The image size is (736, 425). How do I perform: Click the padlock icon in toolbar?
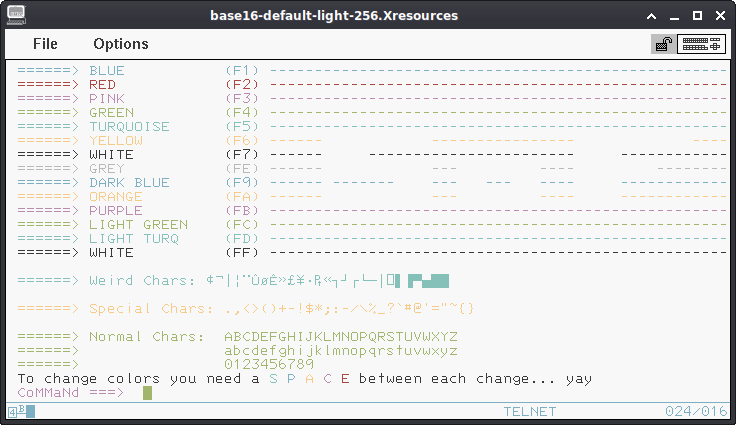[664, 44]
